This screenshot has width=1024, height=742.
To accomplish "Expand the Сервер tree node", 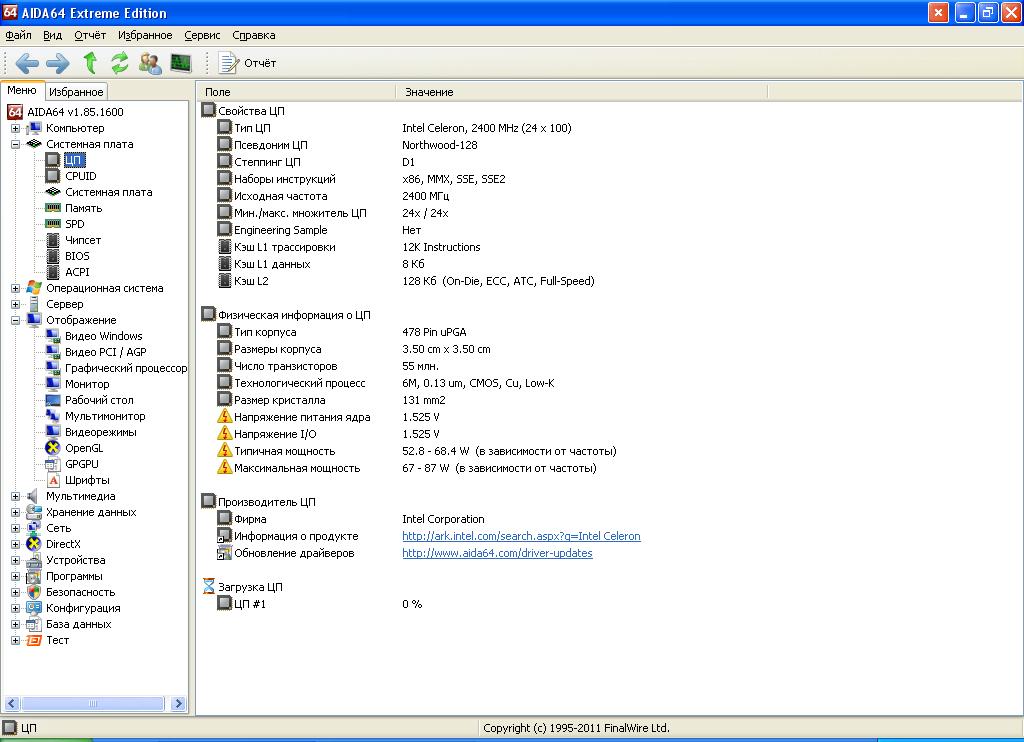I will click(15, 304).
